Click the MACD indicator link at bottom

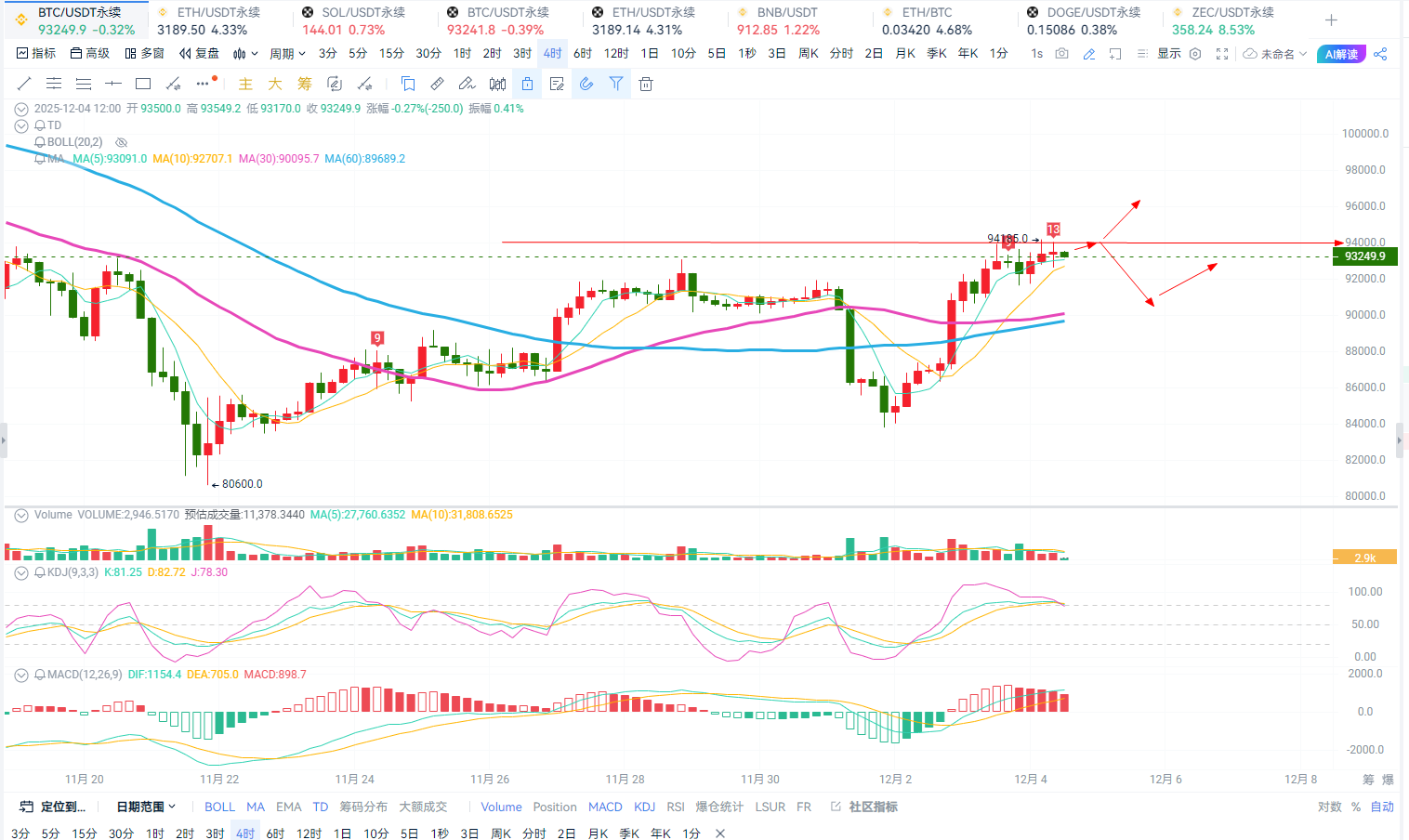coord(605,807)
